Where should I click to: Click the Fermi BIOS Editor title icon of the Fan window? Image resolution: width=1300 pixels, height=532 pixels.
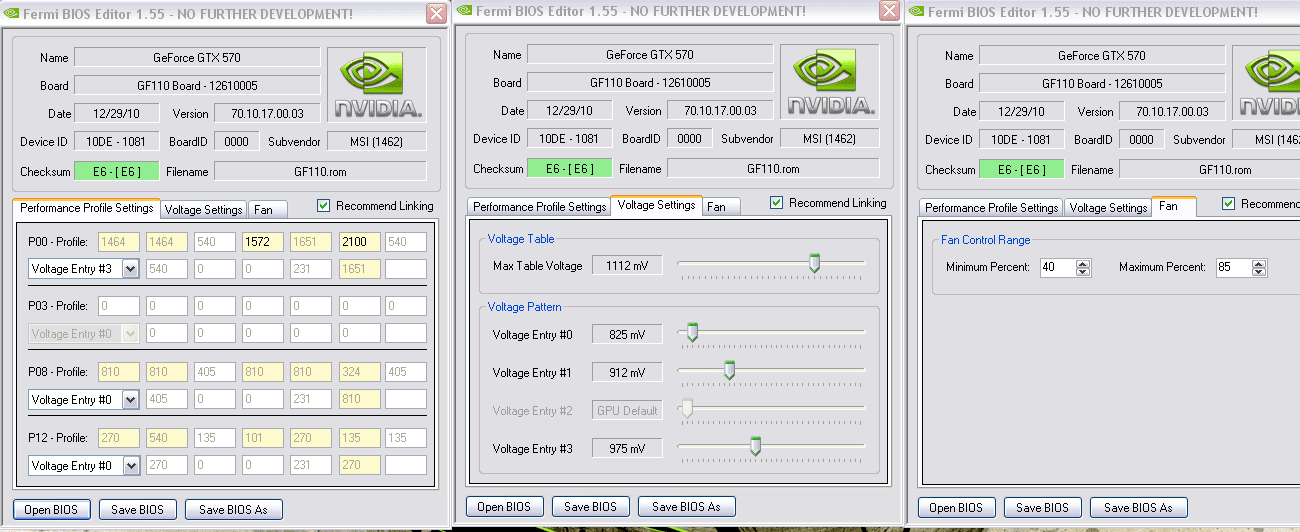tap(915, 11)
